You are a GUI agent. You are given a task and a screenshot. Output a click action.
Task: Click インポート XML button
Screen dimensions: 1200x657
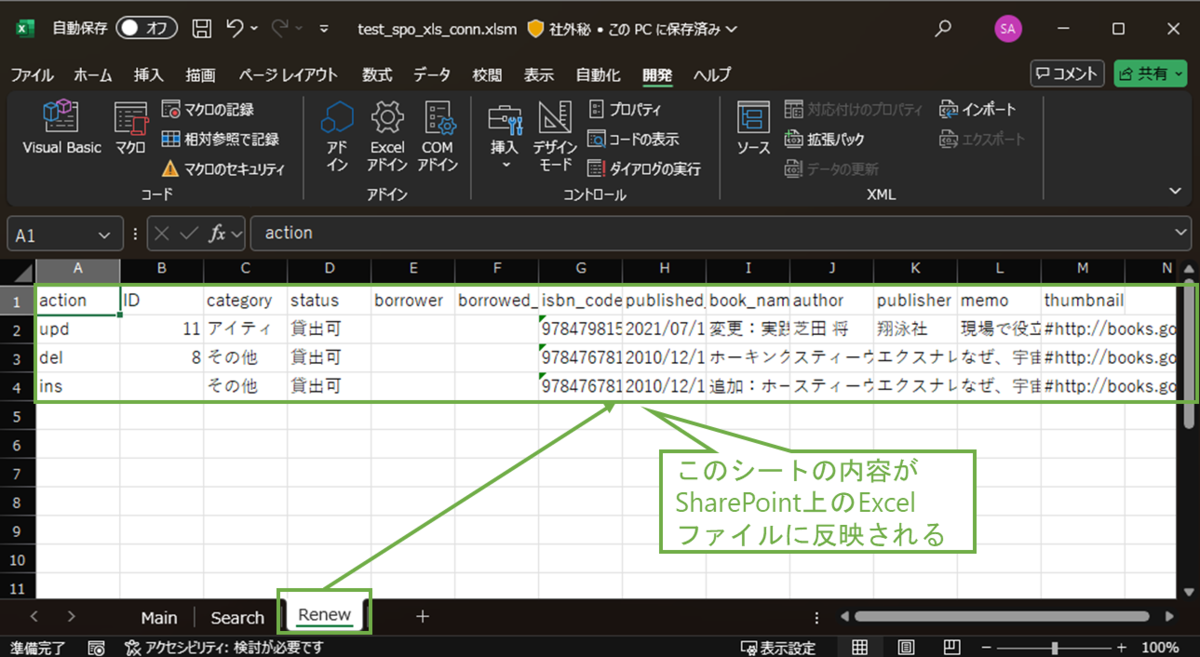977,109
